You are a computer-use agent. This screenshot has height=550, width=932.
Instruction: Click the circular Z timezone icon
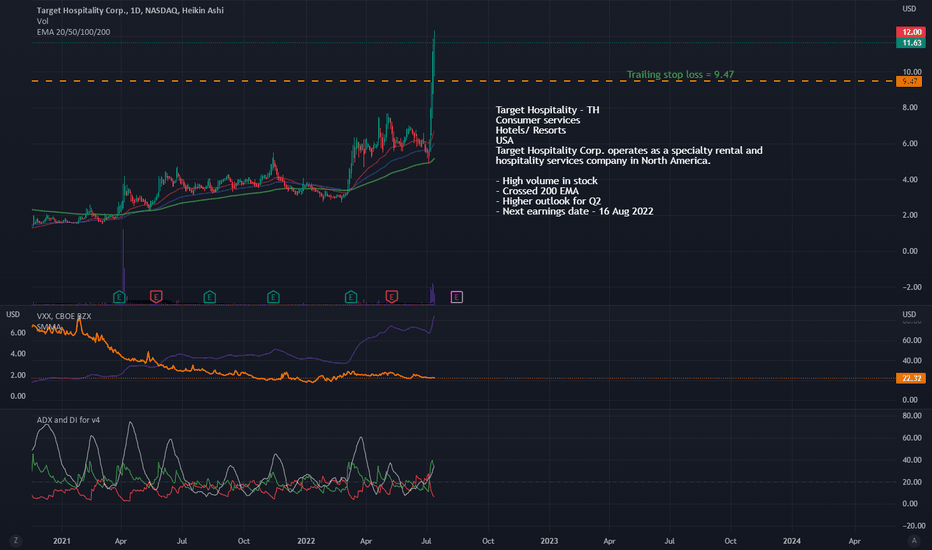[15, 540]
